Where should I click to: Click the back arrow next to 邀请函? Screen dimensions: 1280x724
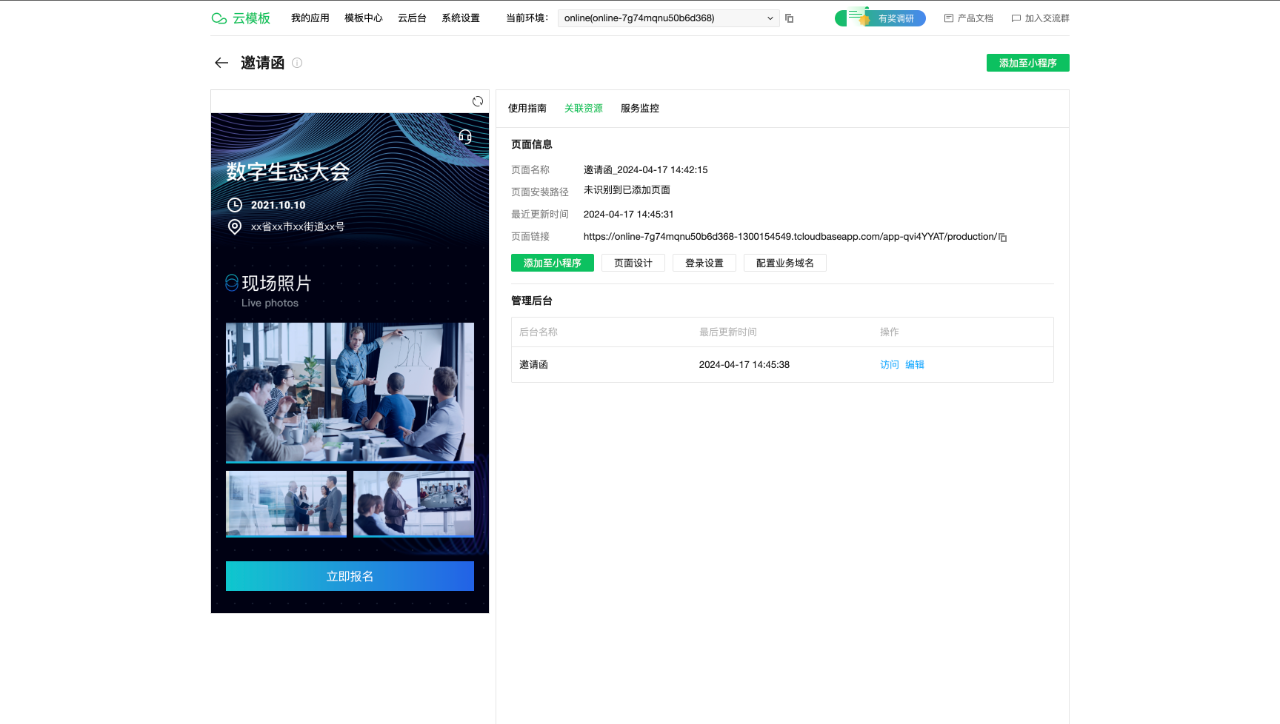[x=221, y=63]
